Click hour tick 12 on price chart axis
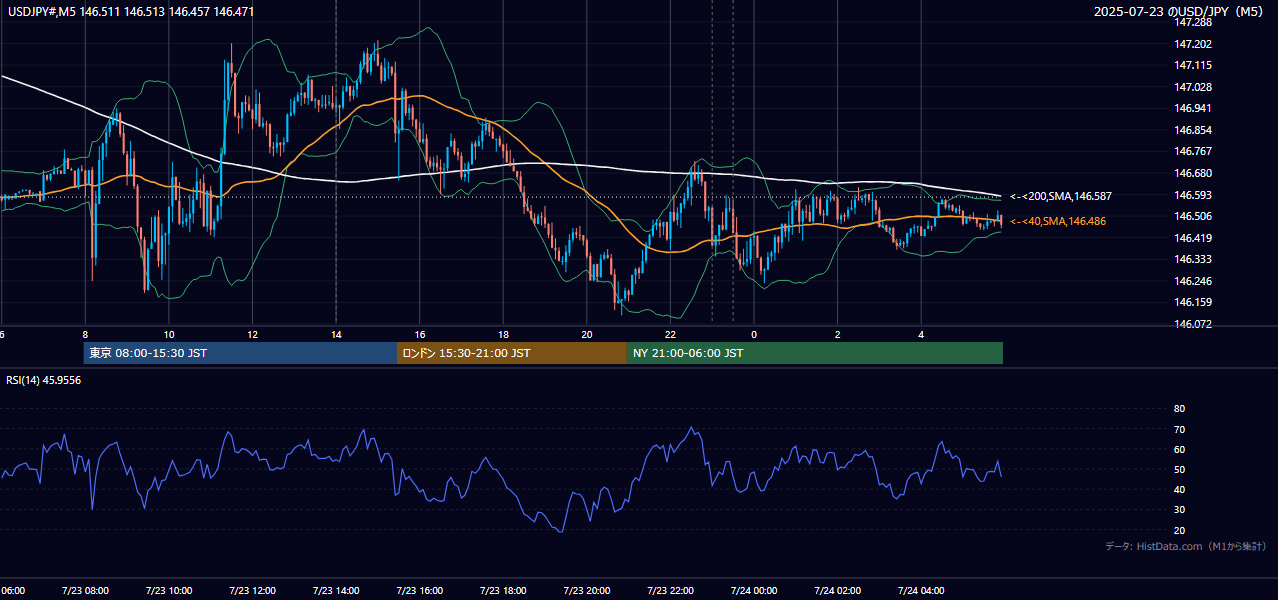This screenshot has width=1278, height=600. (x=252, y=334)
